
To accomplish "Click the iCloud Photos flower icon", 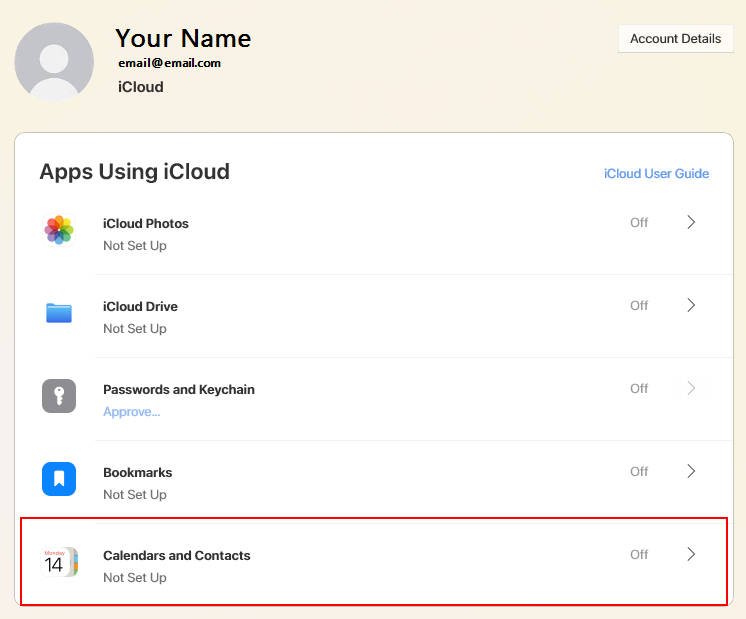I will 59,230.
